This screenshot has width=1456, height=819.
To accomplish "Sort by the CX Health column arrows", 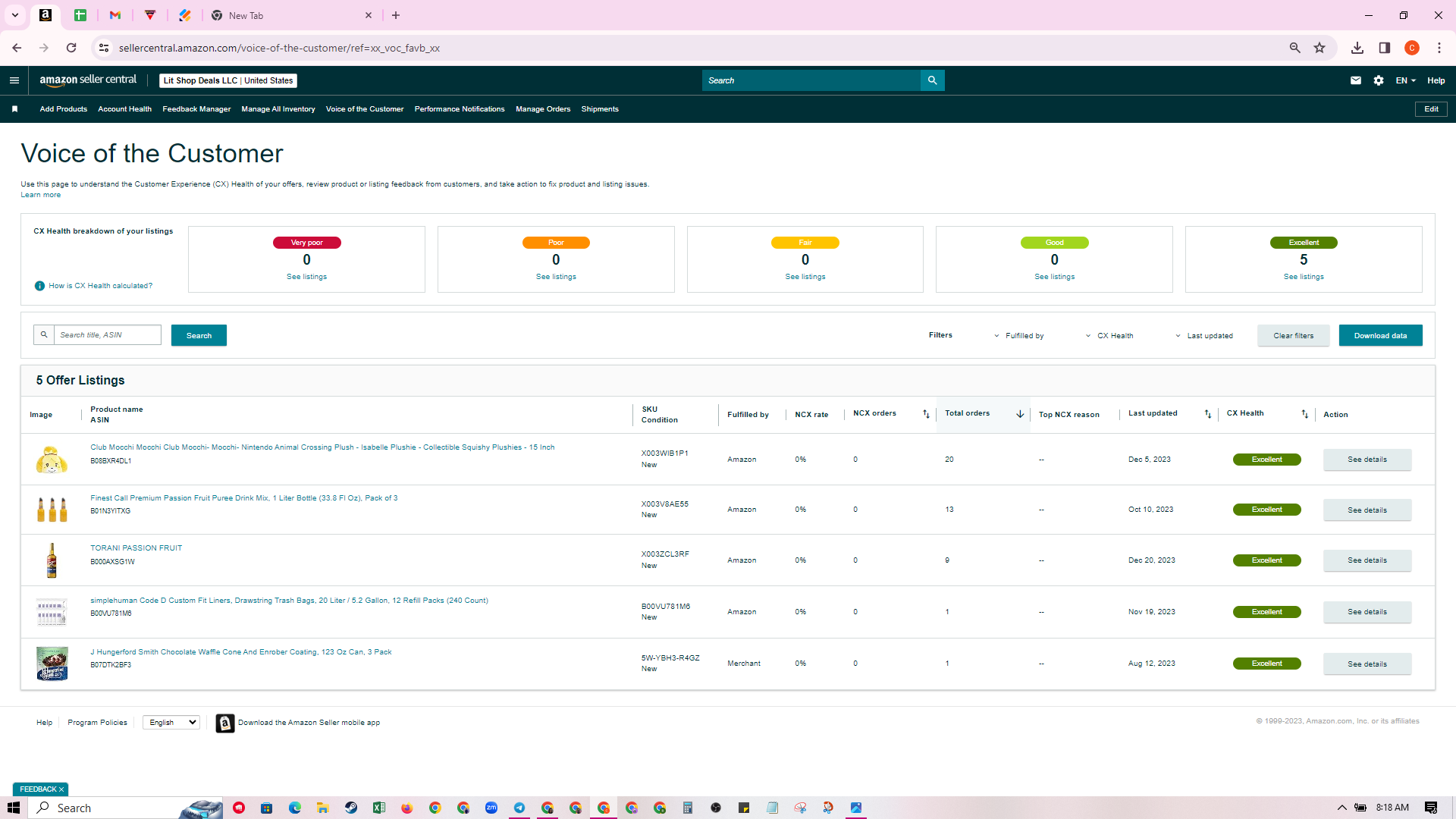I will (x=1305, y=414).
